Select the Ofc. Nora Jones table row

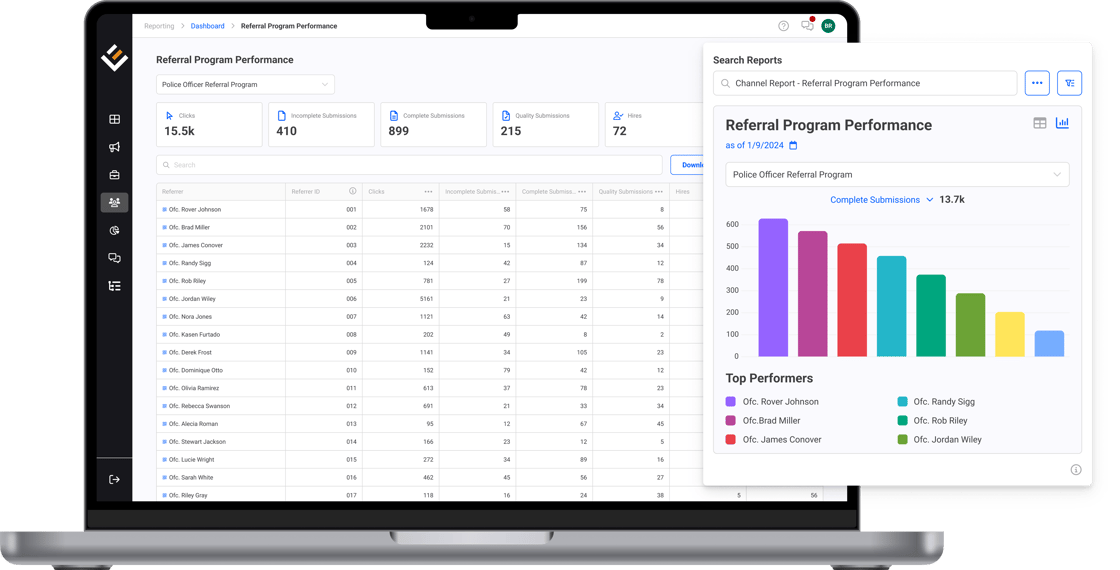coord(430,316)
